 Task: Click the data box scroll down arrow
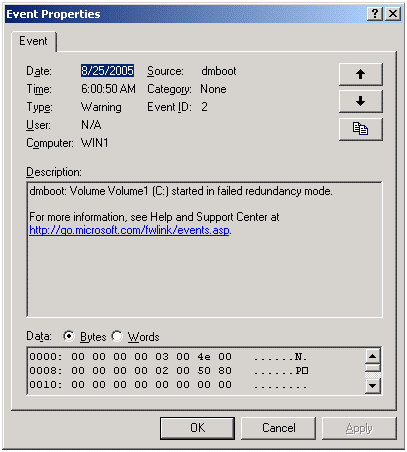coord(372,386)
